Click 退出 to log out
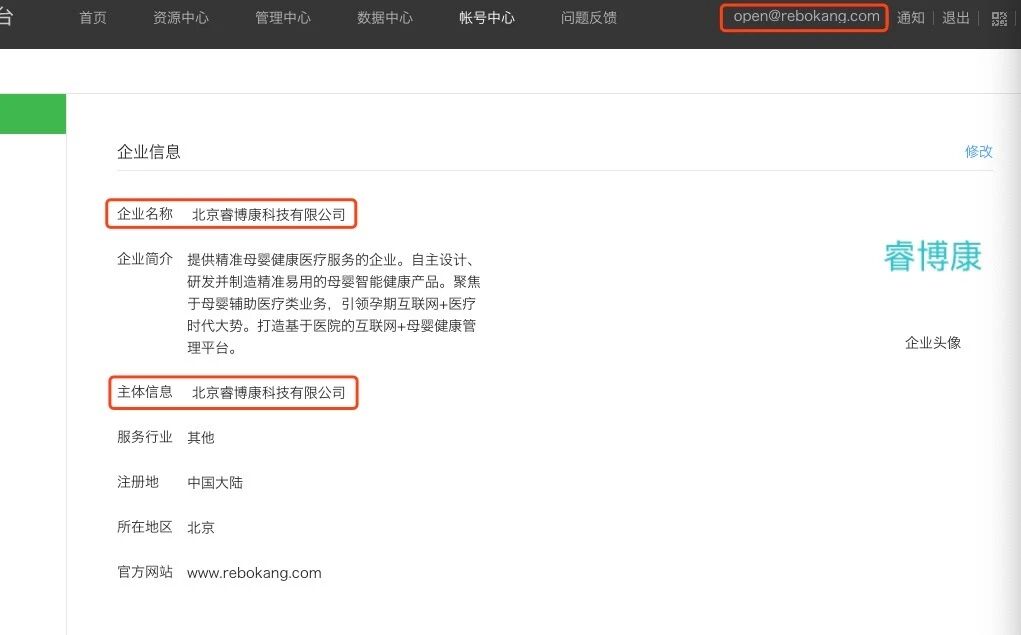This screenshot has width=1021, height=635. [x=956, y=18]
